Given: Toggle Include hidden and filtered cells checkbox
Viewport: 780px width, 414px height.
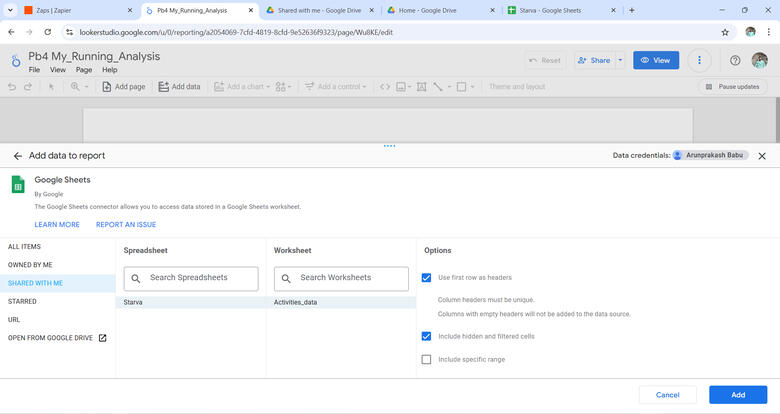Looking at the screenshot, I should click(x=426, y=336).
